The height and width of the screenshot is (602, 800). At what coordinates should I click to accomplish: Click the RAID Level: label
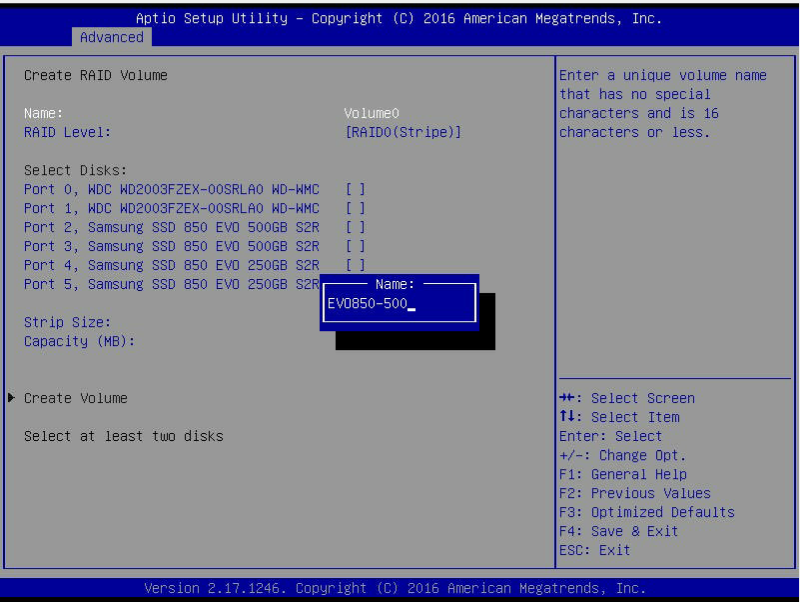pyautogui.click(x=67, y=132)
